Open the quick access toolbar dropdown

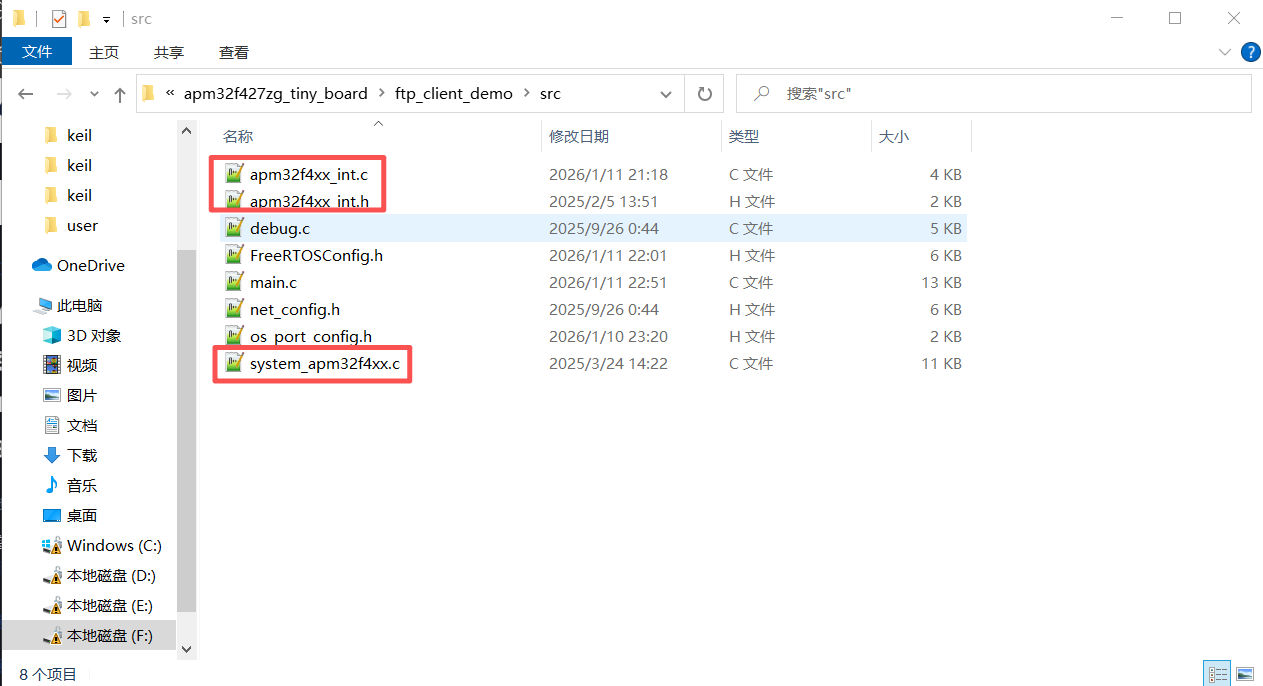[106, 20]
